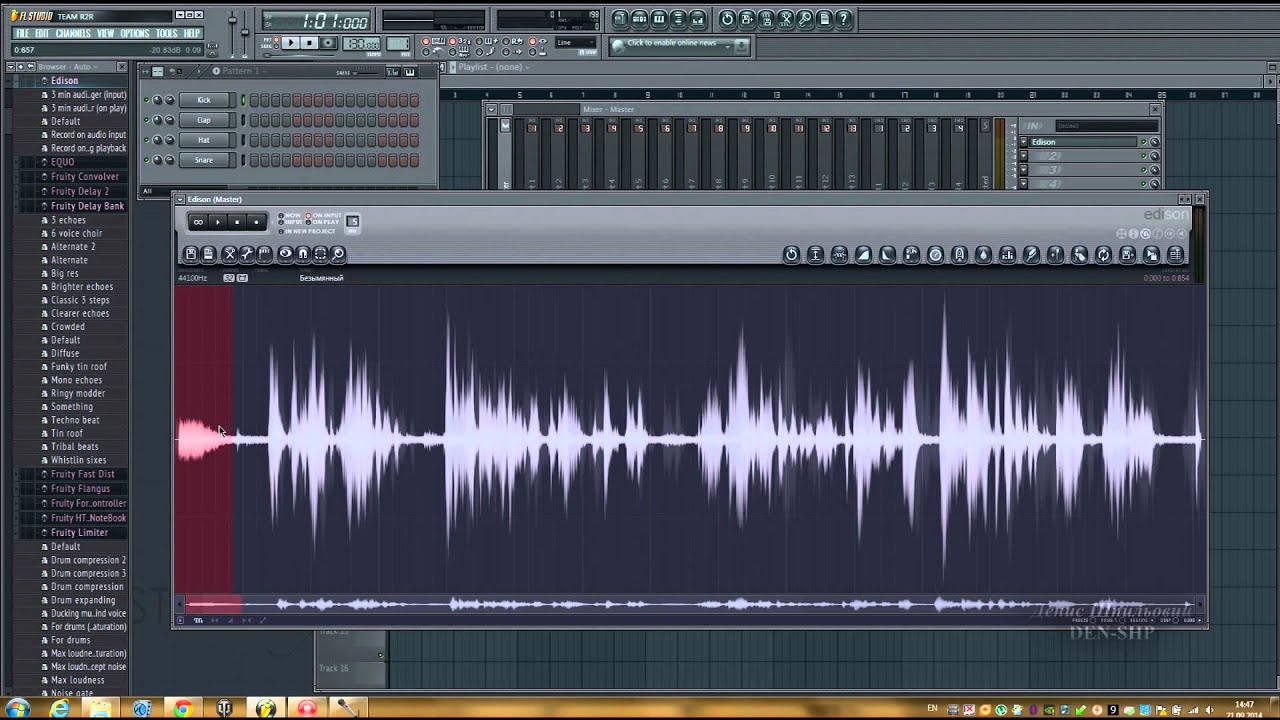The width and height of the screenshot is (1280, 720).
Task: Show the mixer via toolbar icon
Action: tap(697, 19)
